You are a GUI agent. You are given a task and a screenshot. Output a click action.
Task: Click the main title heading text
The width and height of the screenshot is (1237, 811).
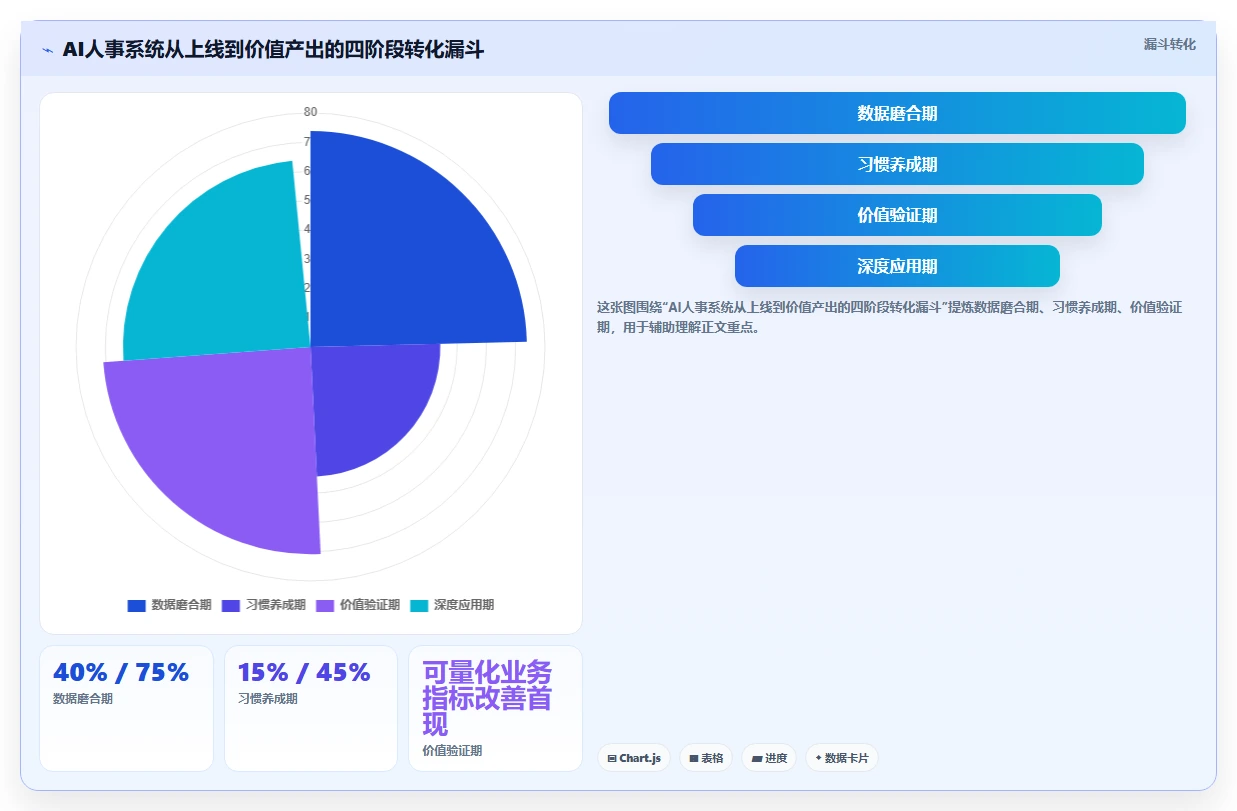(273, 50)
